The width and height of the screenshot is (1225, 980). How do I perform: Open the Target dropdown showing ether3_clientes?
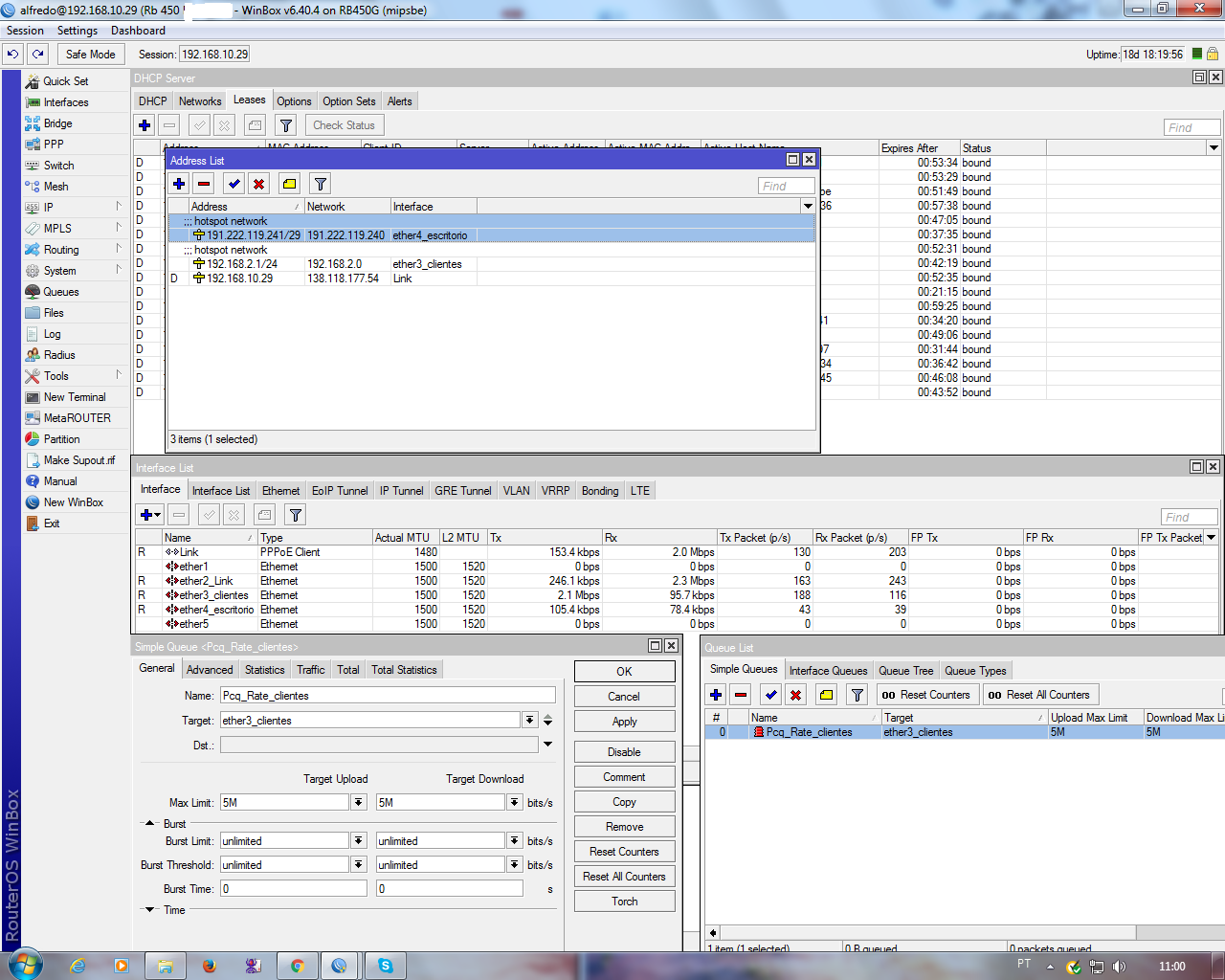tap(529, 720)
